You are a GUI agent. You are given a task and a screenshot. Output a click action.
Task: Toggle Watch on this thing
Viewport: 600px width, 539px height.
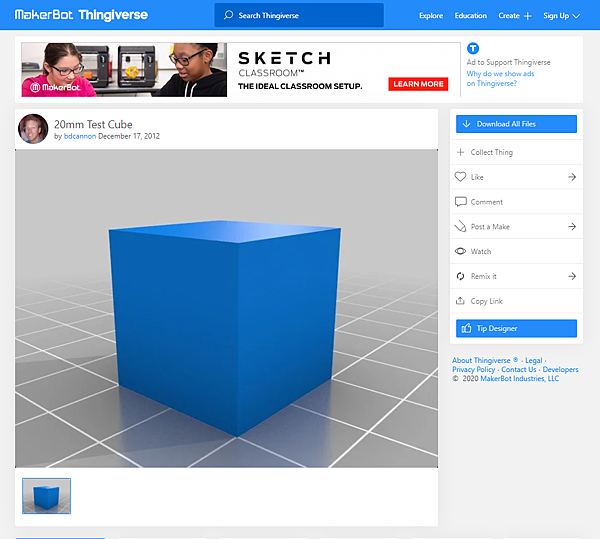pos(516,251)
